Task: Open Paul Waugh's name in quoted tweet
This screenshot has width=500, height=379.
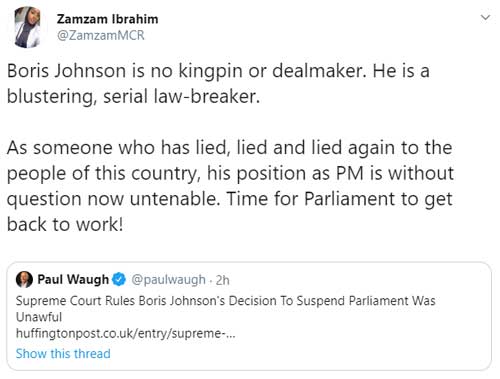Action: [73, 279]
